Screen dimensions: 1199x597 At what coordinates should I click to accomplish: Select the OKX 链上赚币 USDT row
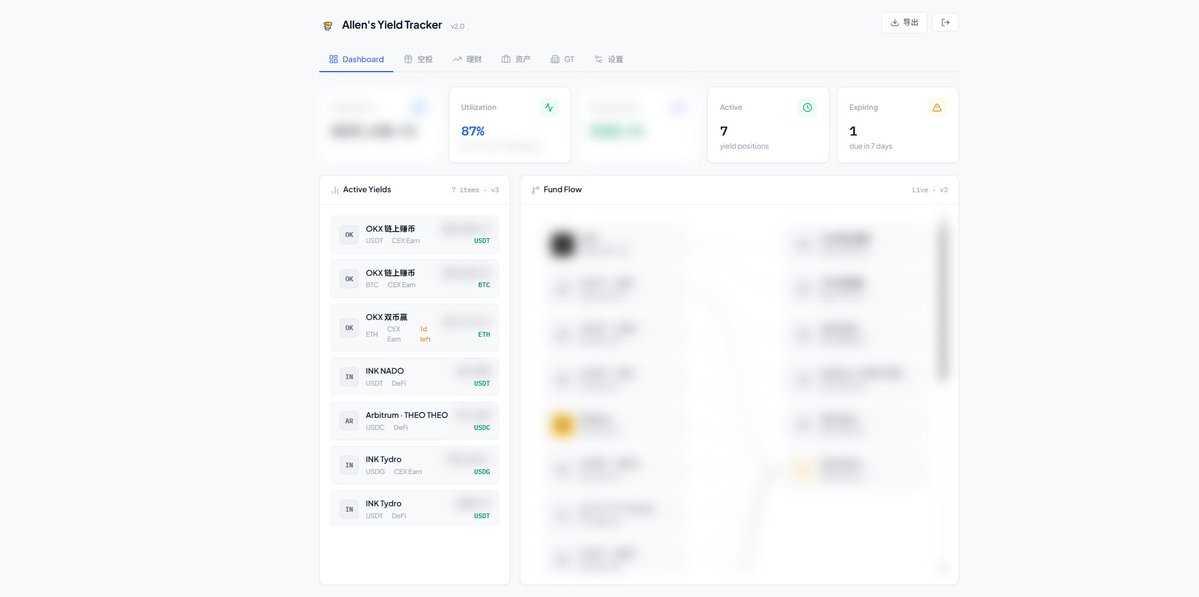(x=414, y=235)
